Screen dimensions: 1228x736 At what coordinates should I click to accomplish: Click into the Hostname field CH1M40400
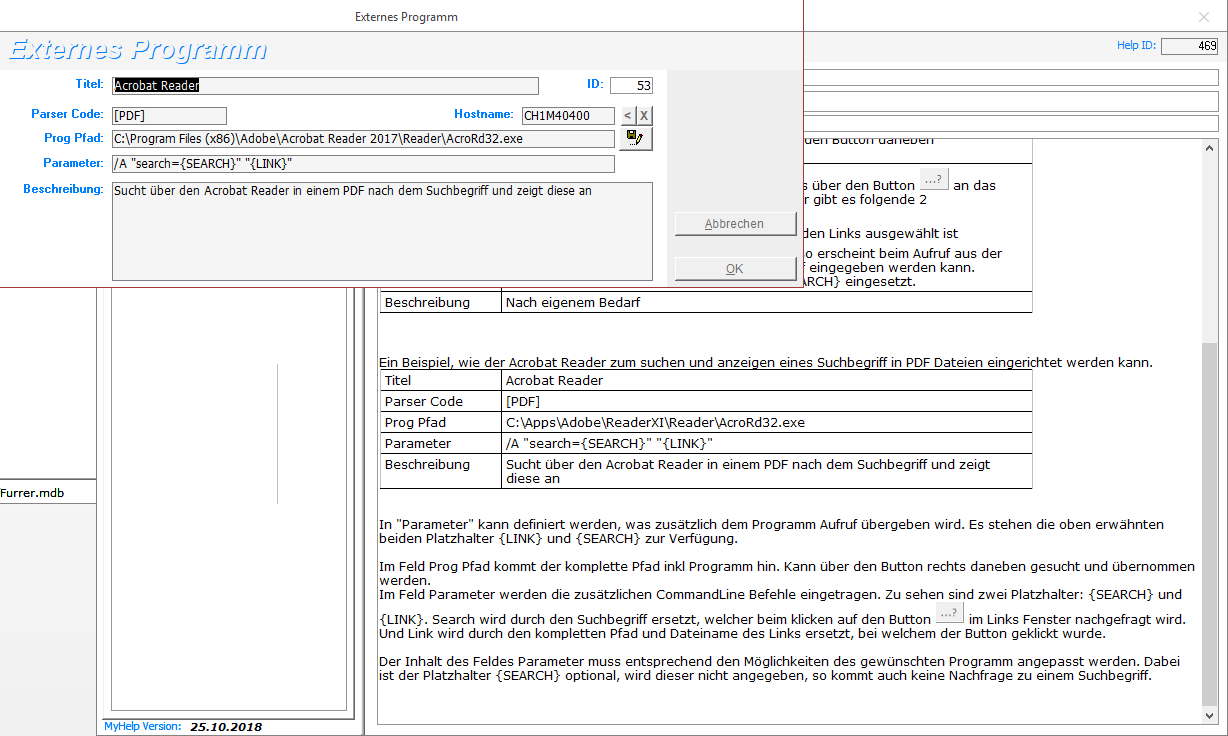(x=568, y=116)
